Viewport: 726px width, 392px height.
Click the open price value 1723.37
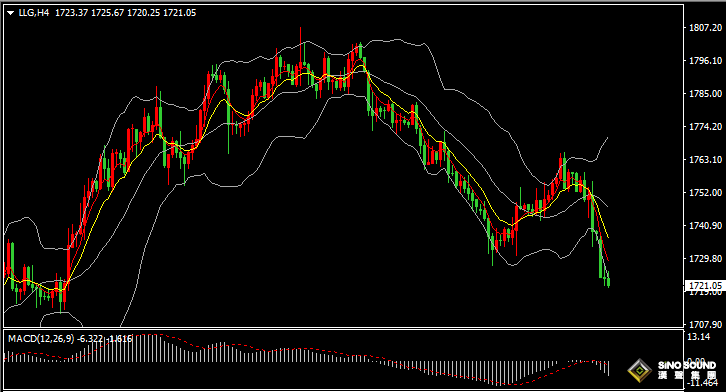pos(72,13)
